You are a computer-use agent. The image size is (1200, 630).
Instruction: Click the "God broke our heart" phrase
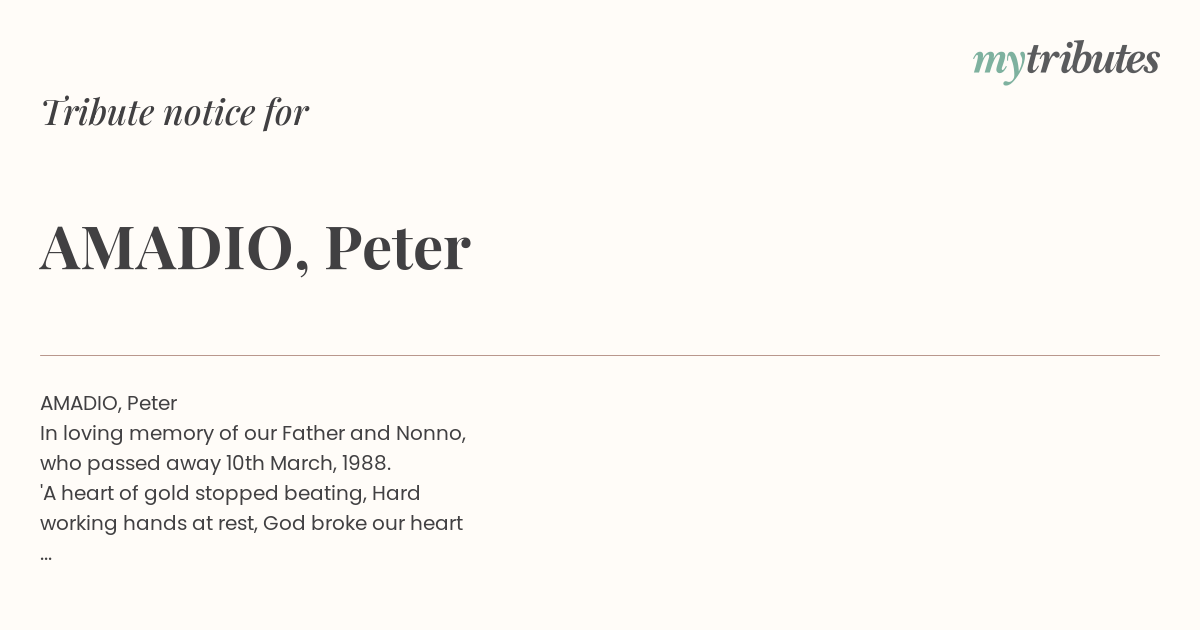(x=363, y=523)
